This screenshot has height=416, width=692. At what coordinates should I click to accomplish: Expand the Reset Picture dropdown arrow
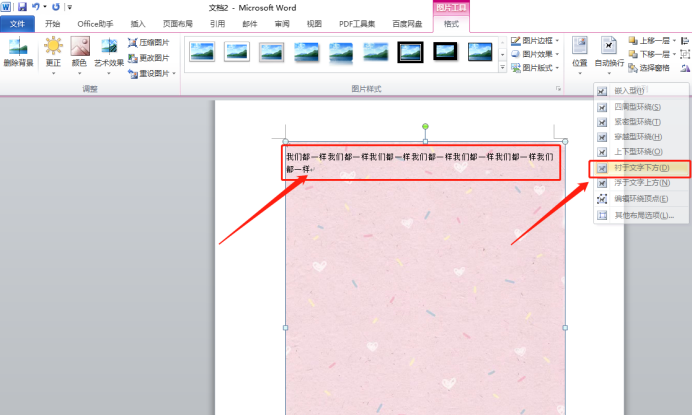pyautogui.click(x=174, y=73)
